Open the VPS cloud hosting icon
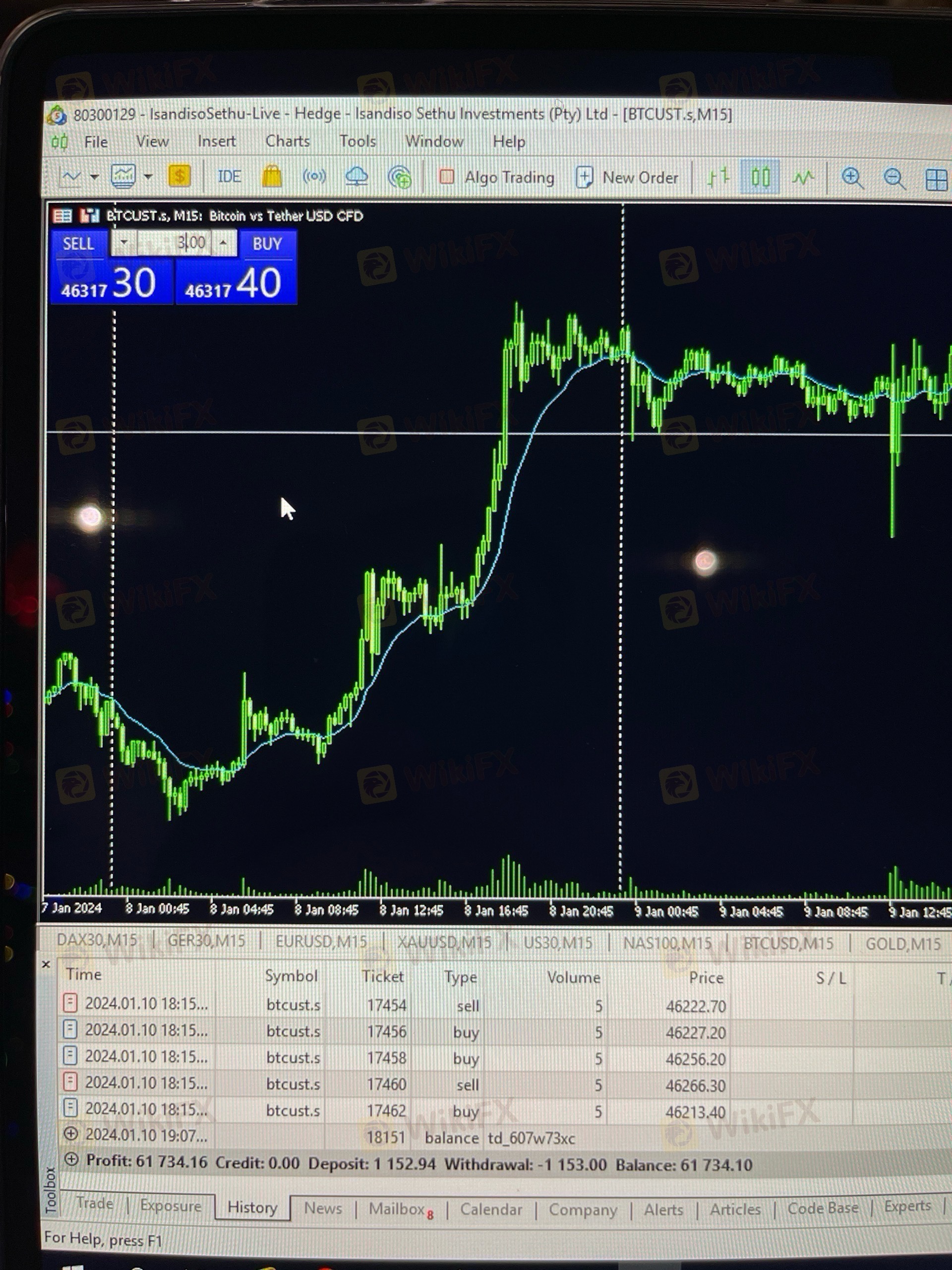The width and height of the screenshot is (952, 1270). (357, 176)
